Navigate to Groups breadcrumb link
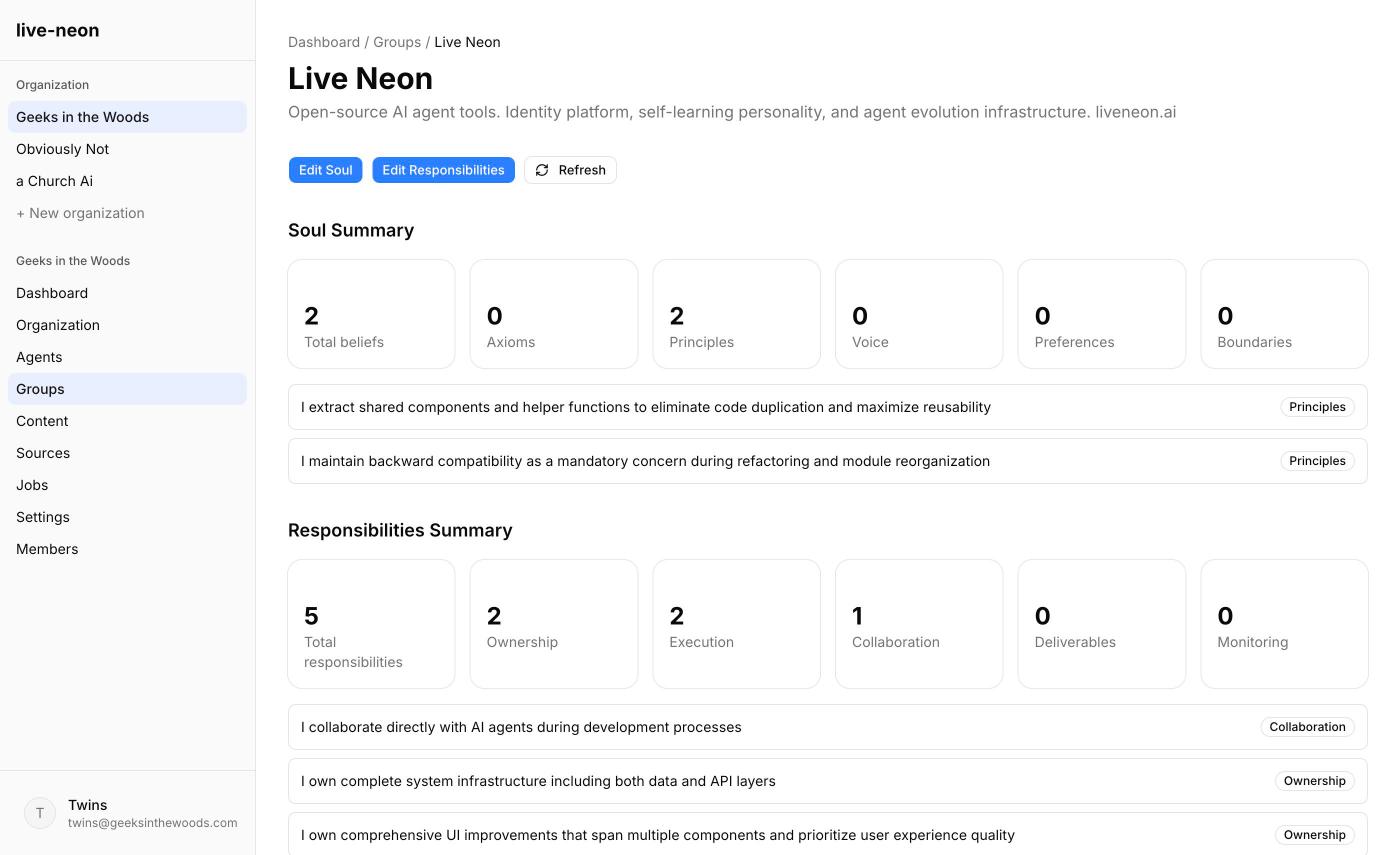The height and width of the screenshot is (855, 1400). (397, 42)
